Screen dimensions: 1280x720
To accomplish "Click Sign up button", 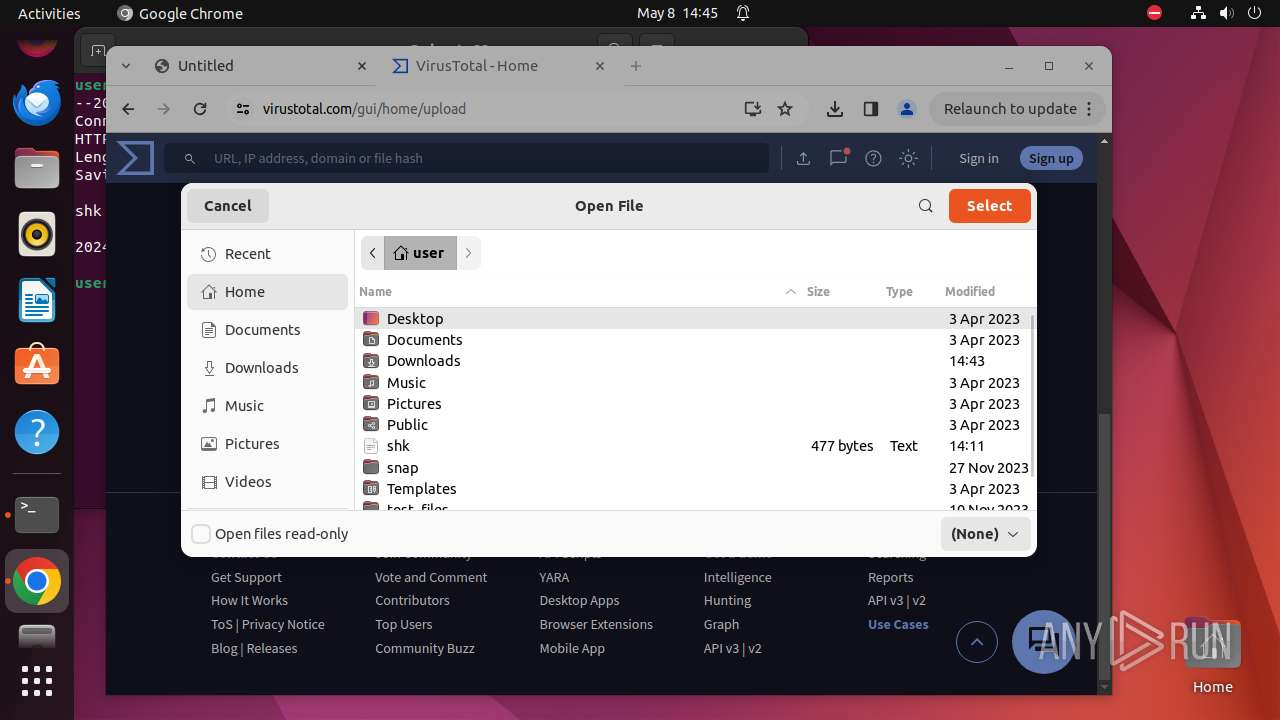I will pyautogui.click(x=1051, y=158).
